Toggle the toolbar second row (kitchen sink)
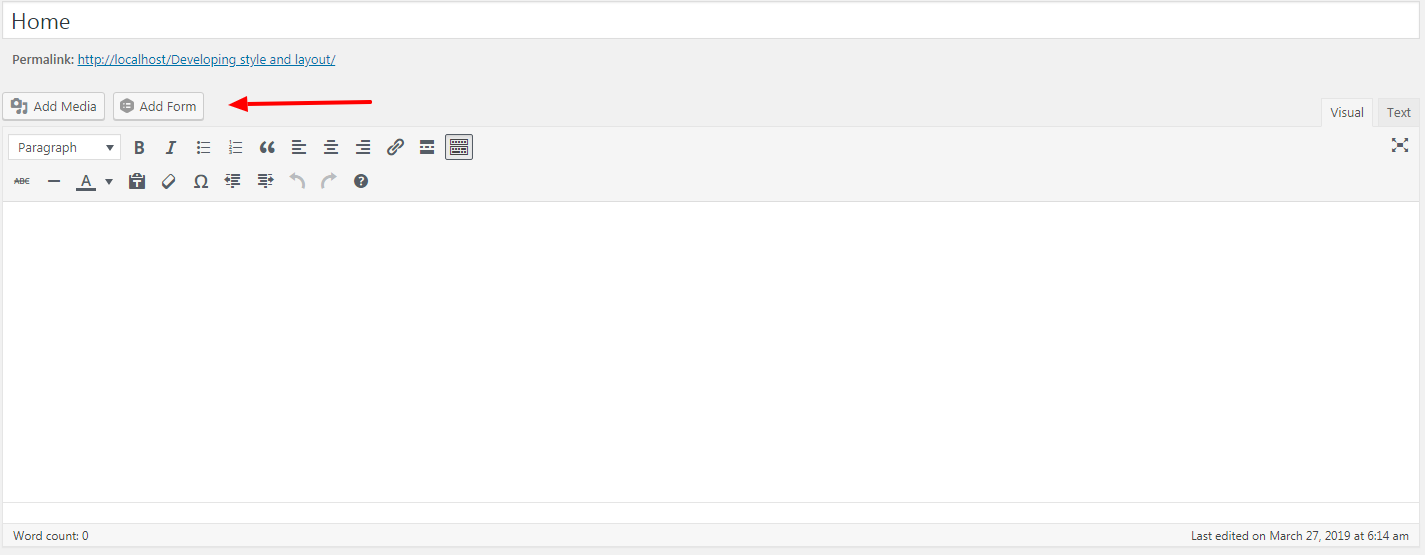1425x555 pixels. (459, 147)
